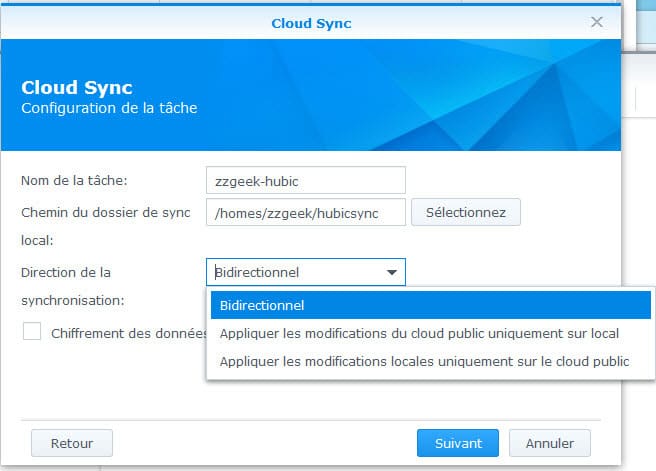Click the Chiffrement des données label text

point(129,333)
